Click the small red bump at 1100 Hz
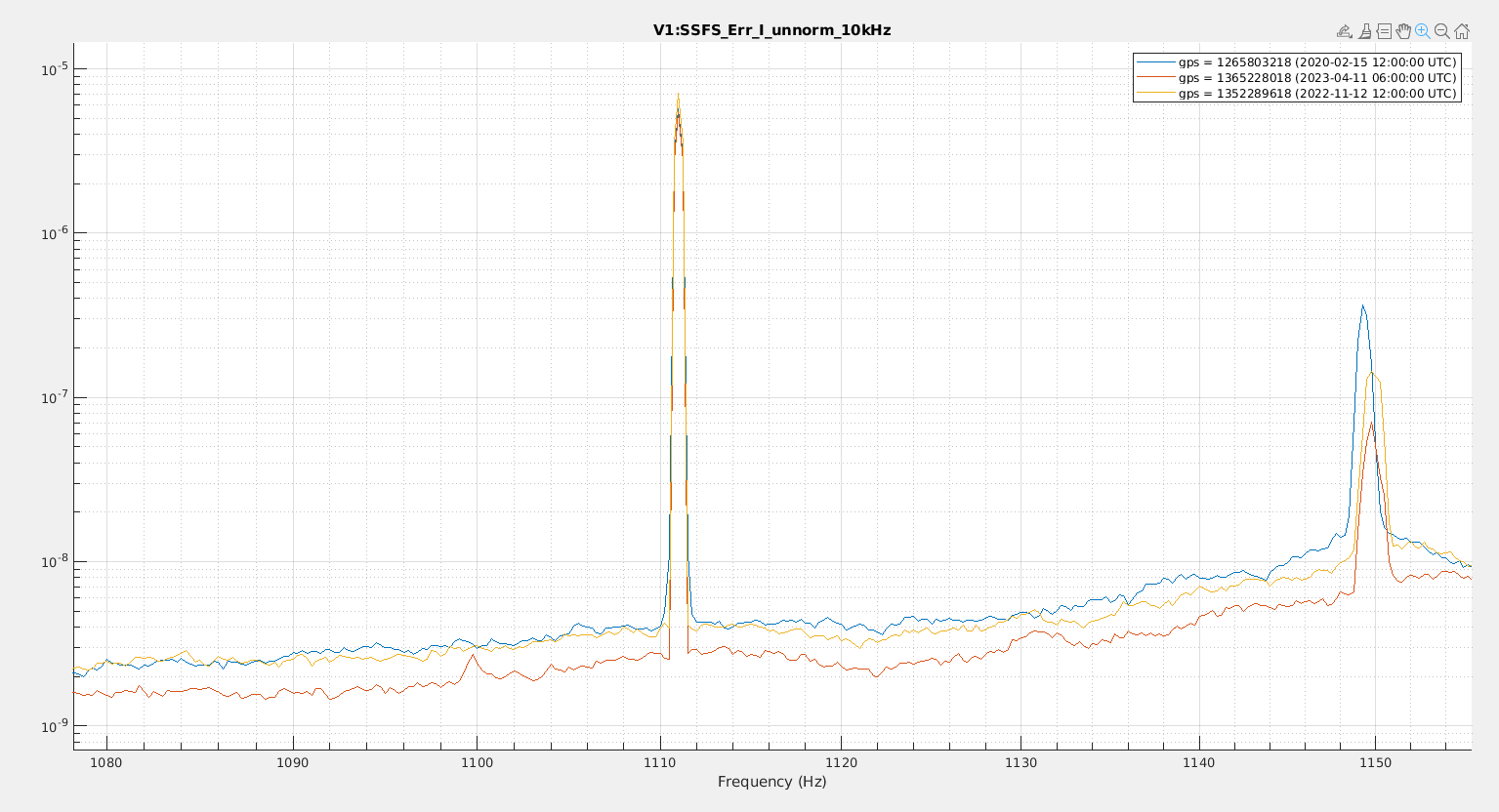The width and height of the screenshot is (1499, 812). click(474, 655)
